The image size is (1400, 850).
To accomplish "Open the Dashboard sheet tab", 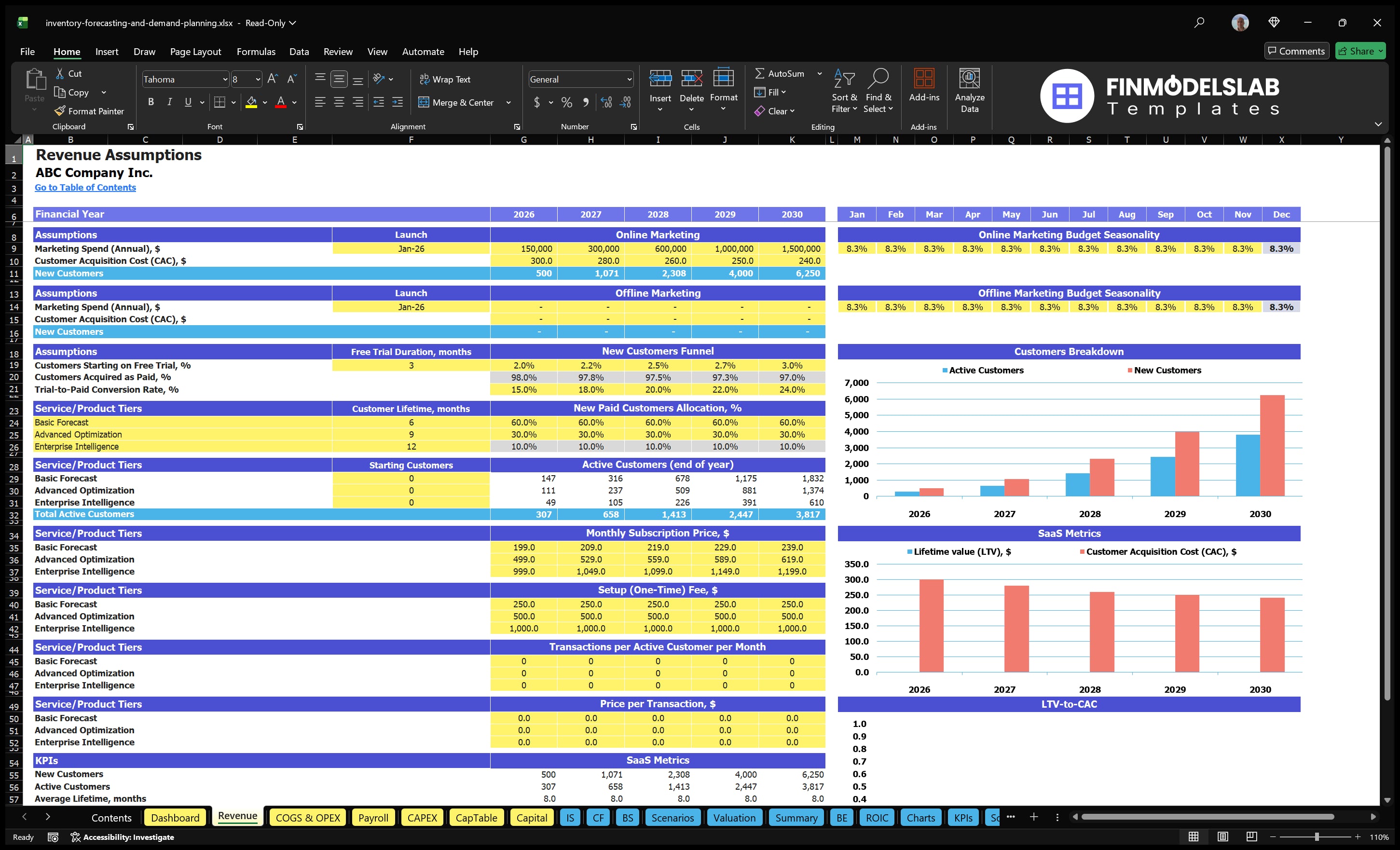I will point(175,817).
